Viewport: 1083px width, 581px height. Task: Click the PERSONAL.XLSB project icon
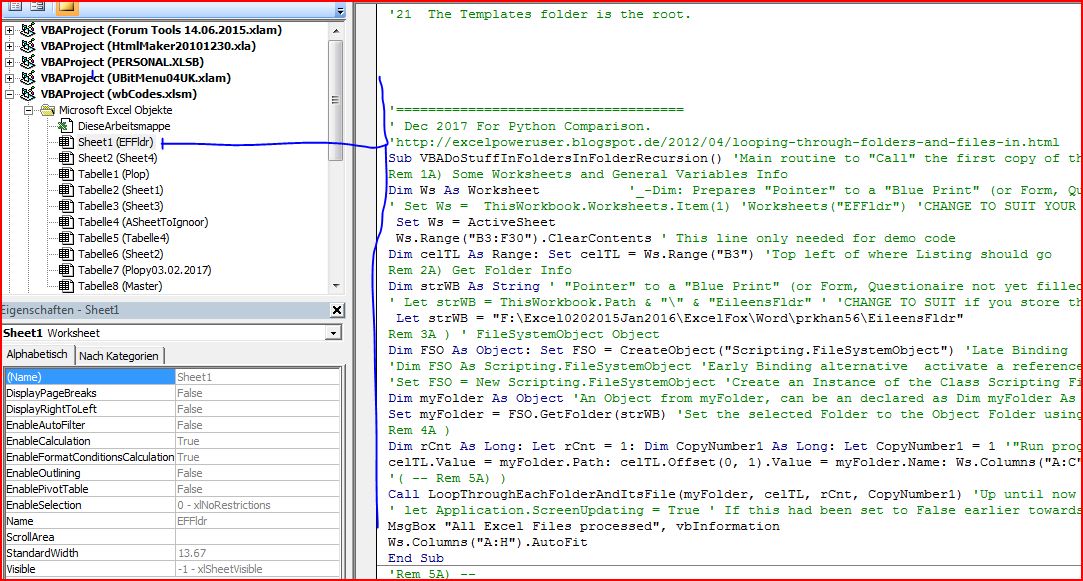(x=28, y=61)
